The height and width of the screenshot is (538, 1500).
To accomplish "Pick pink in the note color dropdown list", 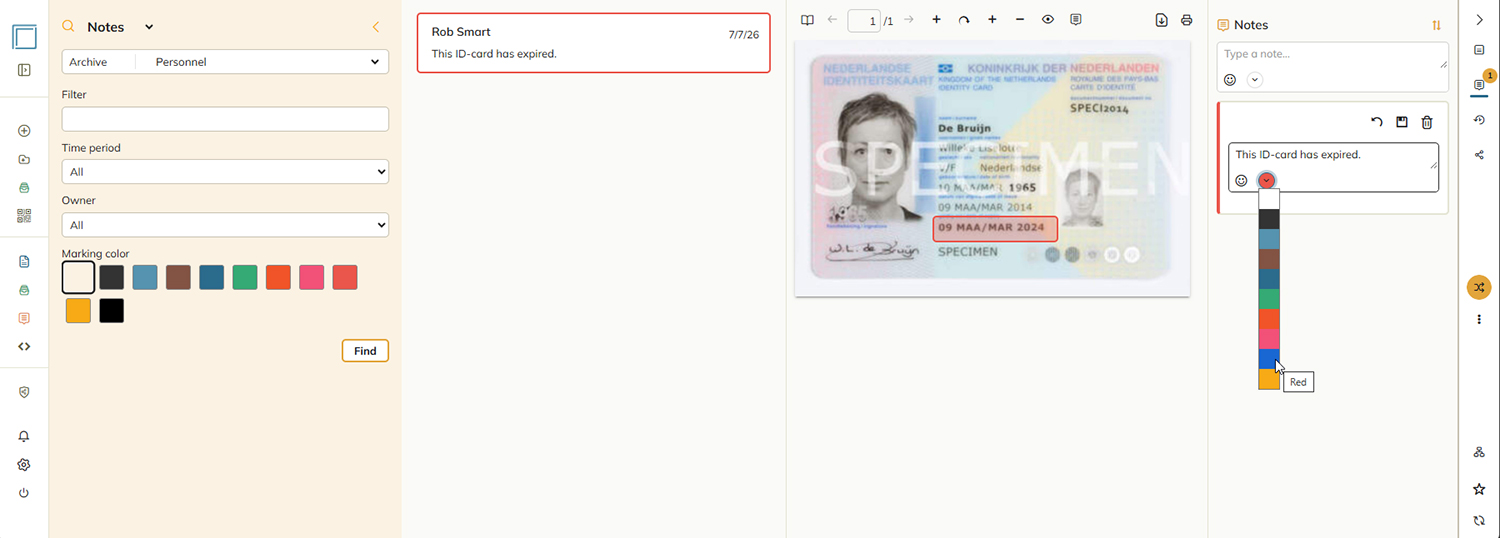I will pyautogui.click(x=1269, y=339).
